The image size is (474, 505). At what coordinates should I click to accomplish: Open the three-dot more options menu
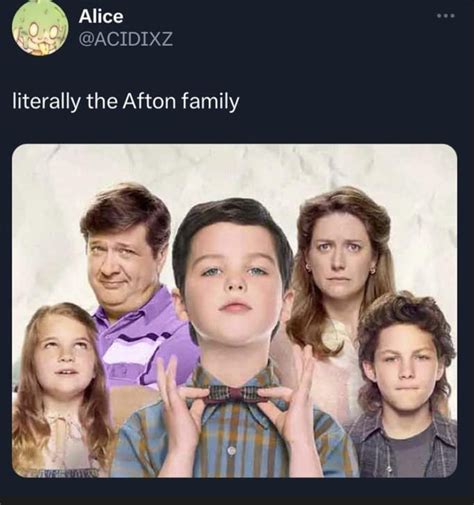tap(445, 16)
